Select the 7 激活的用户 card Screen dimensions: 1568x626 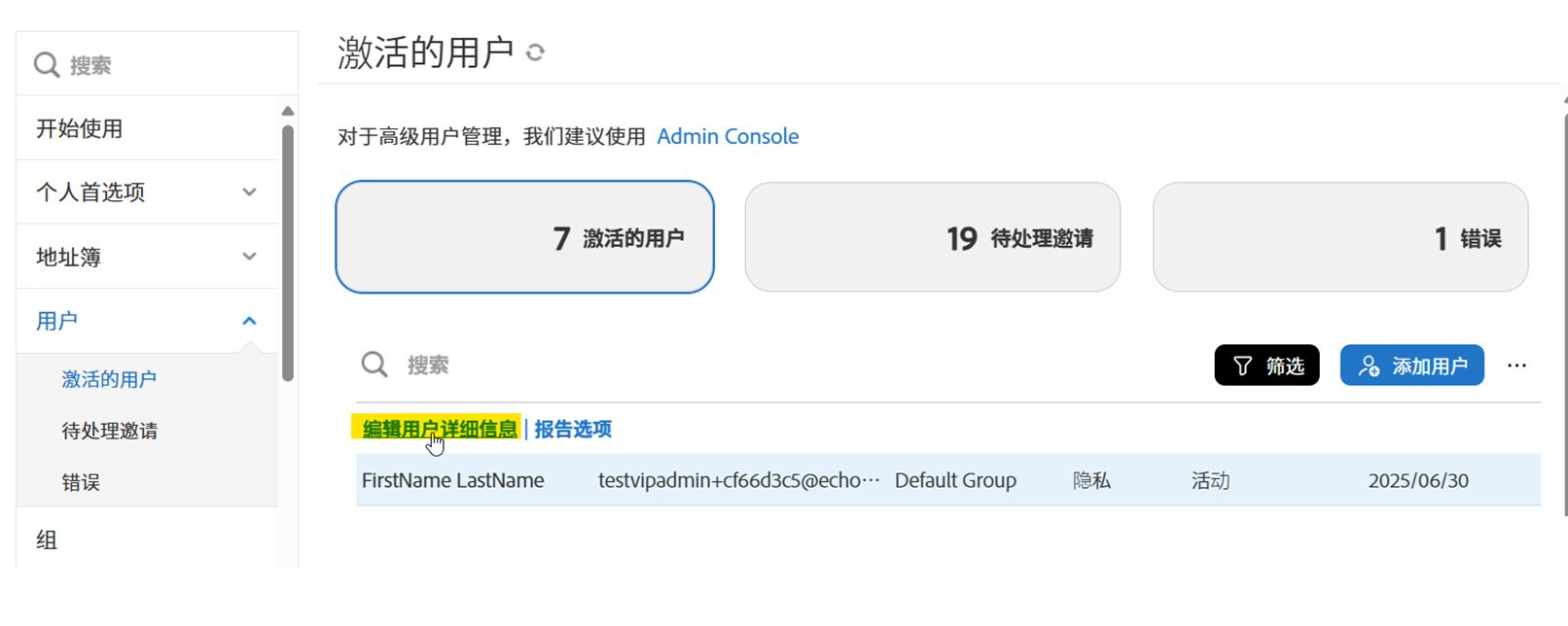pyautogui.click(x=524, y=237)
